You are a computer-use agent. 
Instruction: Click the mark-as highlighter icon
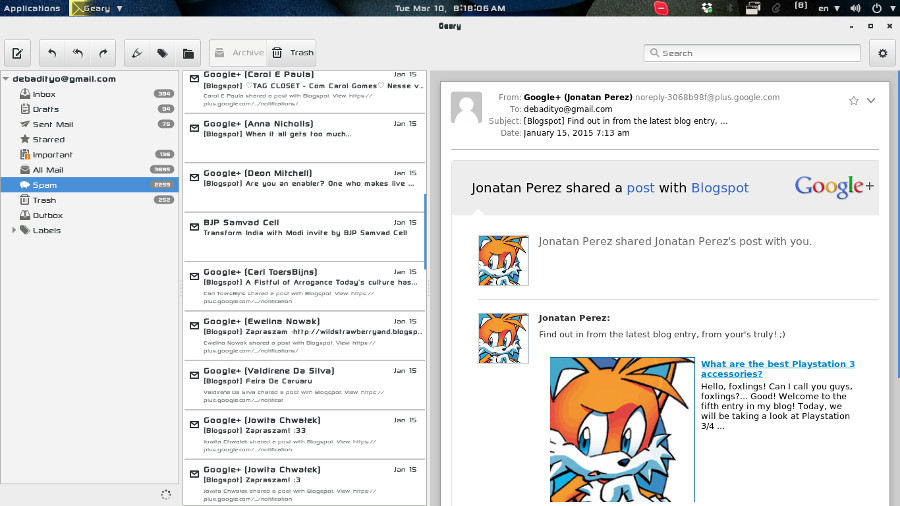point(137,53)
